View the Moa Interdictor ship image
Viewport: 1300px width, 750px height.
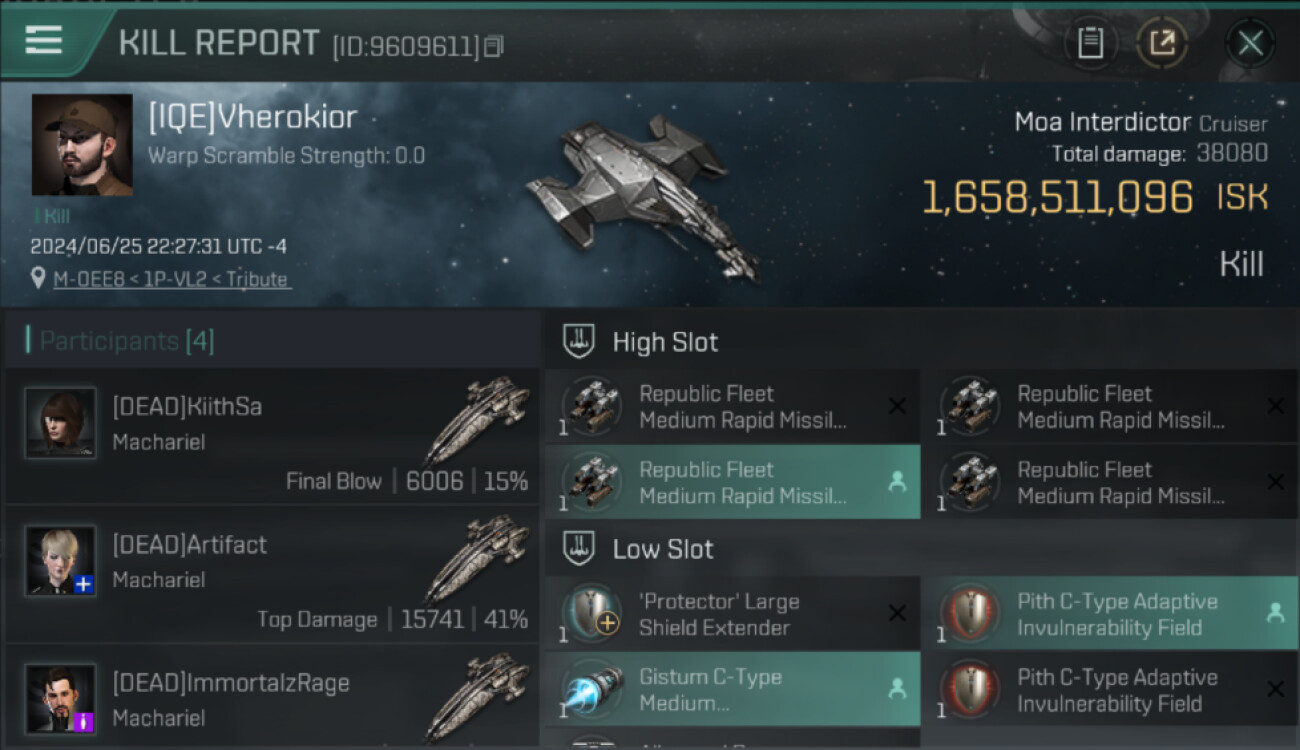641,195
